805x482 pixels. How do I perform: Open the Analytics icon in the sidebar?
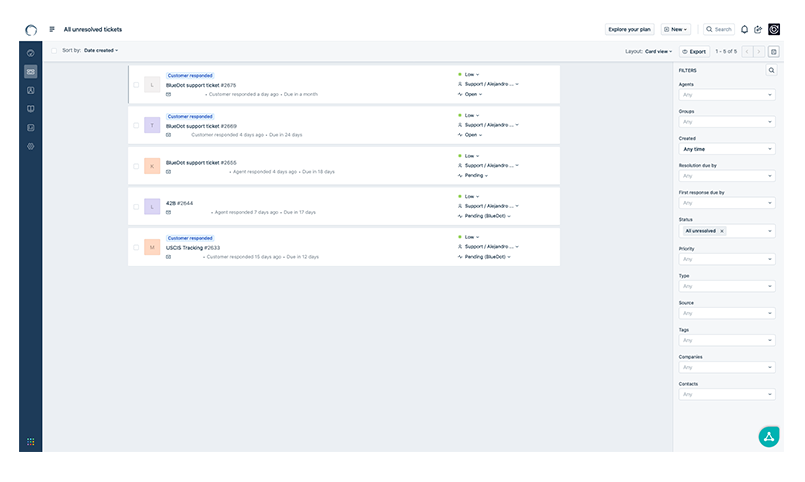[x=31, y=128]
